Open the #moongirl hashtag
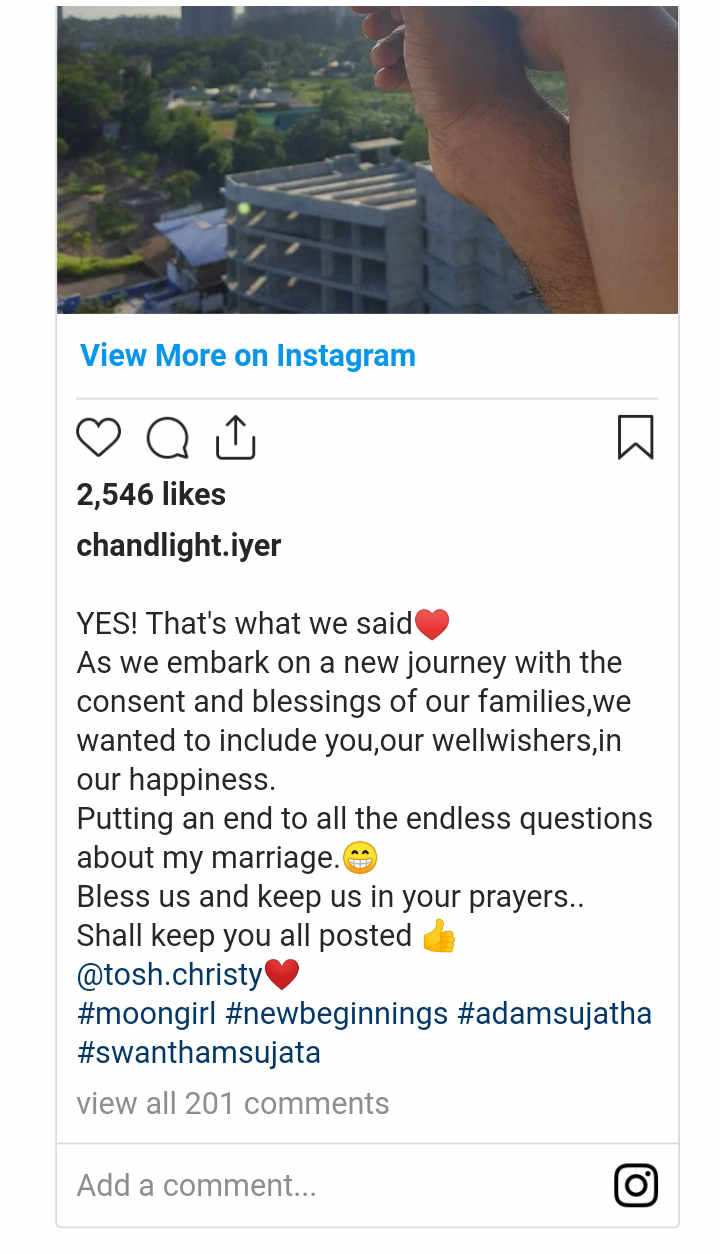720x1254 pixels. point(146,1013)
